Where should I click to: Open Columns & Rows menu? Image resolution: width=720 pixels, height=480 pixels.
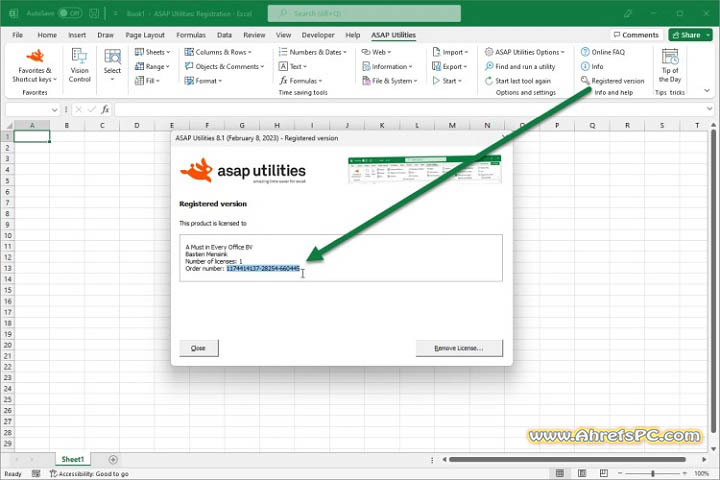click(218, 52)
